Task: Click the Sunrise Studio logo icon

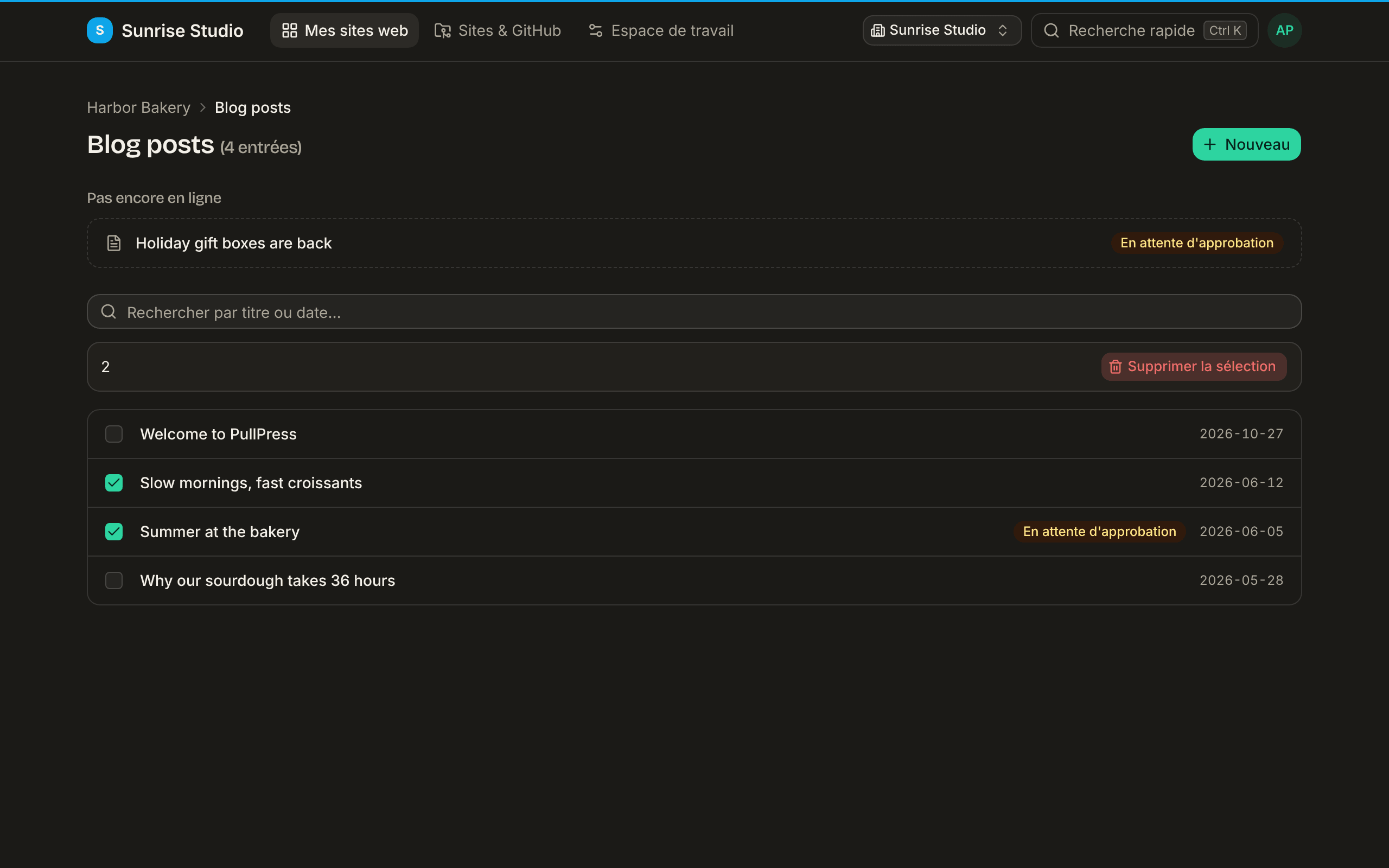Action: pos(99,30)
